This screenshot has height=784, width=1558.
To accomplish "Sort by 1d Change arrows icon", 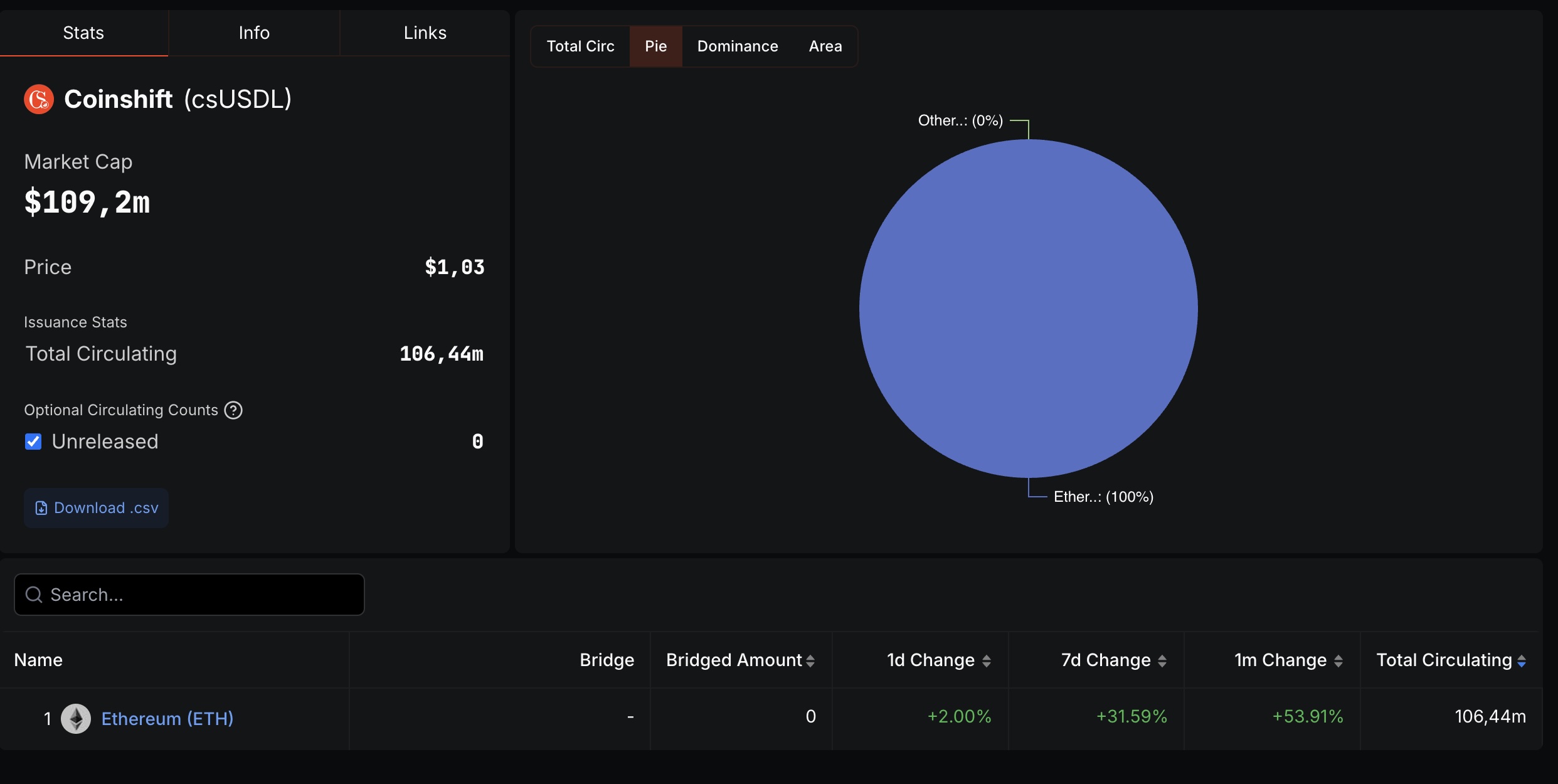I will coord(987,660).
